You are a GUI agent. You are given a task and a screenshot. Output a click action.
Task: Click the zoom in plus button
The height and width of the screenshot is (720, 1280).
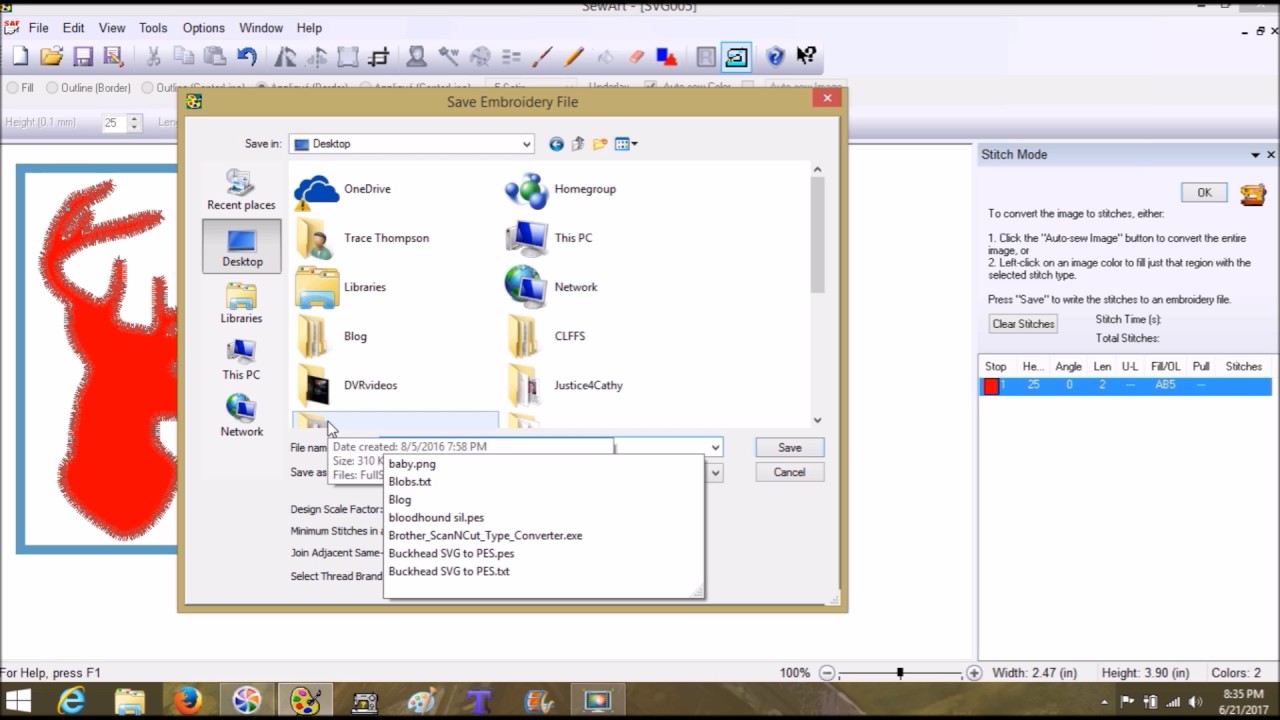(x=974, y=673)
